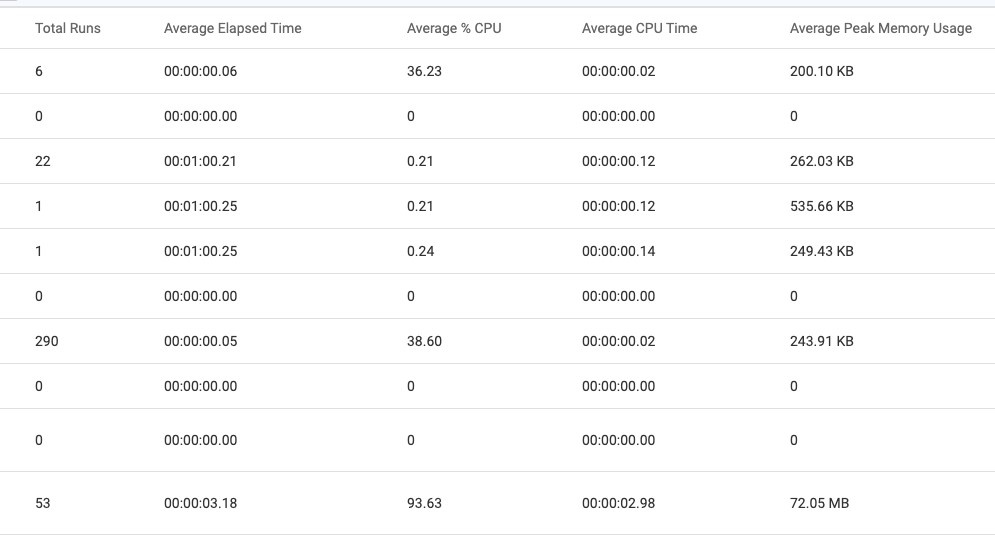995x537 pixels.
Task: Click the 72.05 MB memory usage cell
Action: tap(819, 503)
